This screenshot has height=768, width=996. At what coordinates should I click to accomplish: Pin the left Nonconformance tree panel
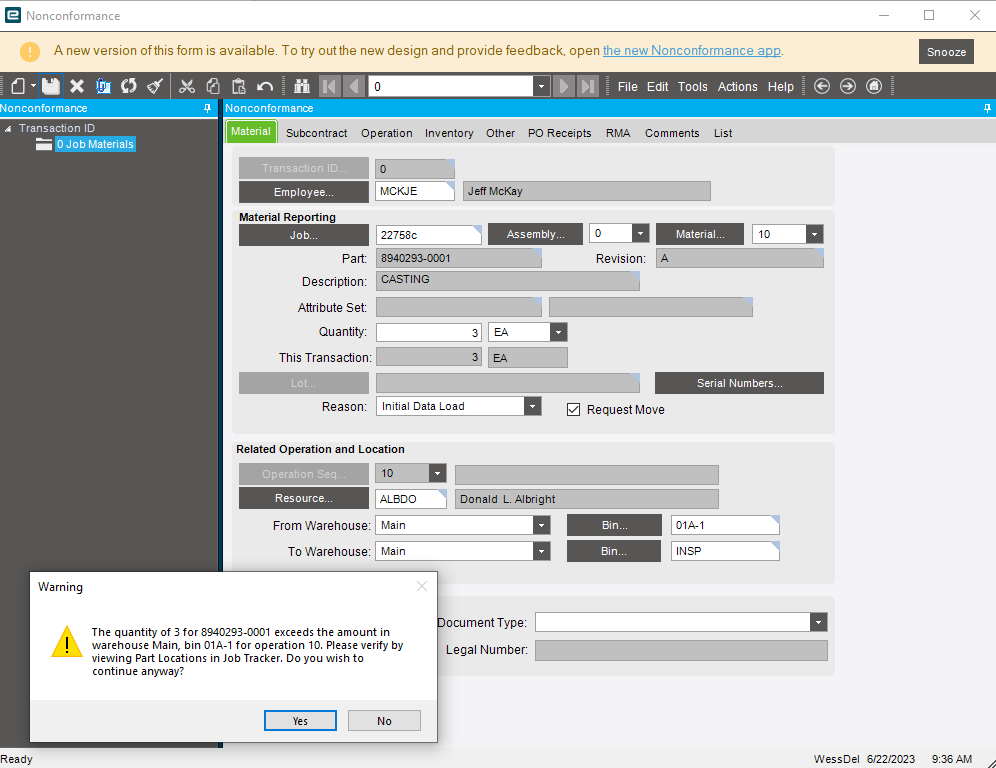tap(207, 108)
